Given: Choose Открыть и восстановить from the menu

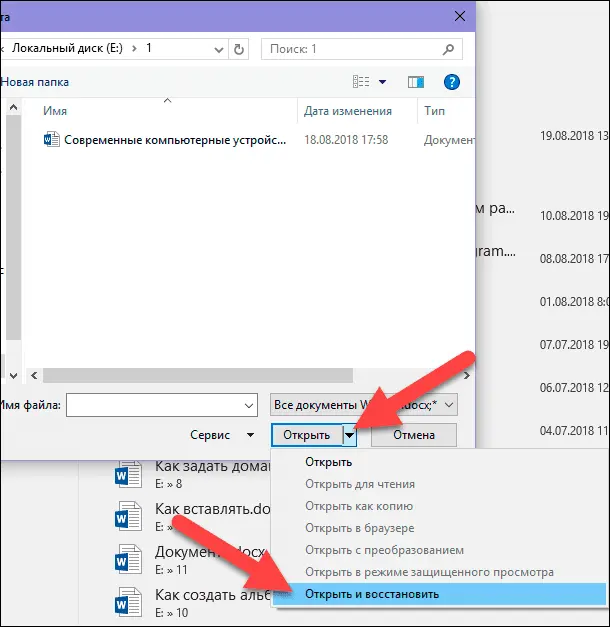Looking at the screenshot, I should pyautogui.click(x=371, y=594).
